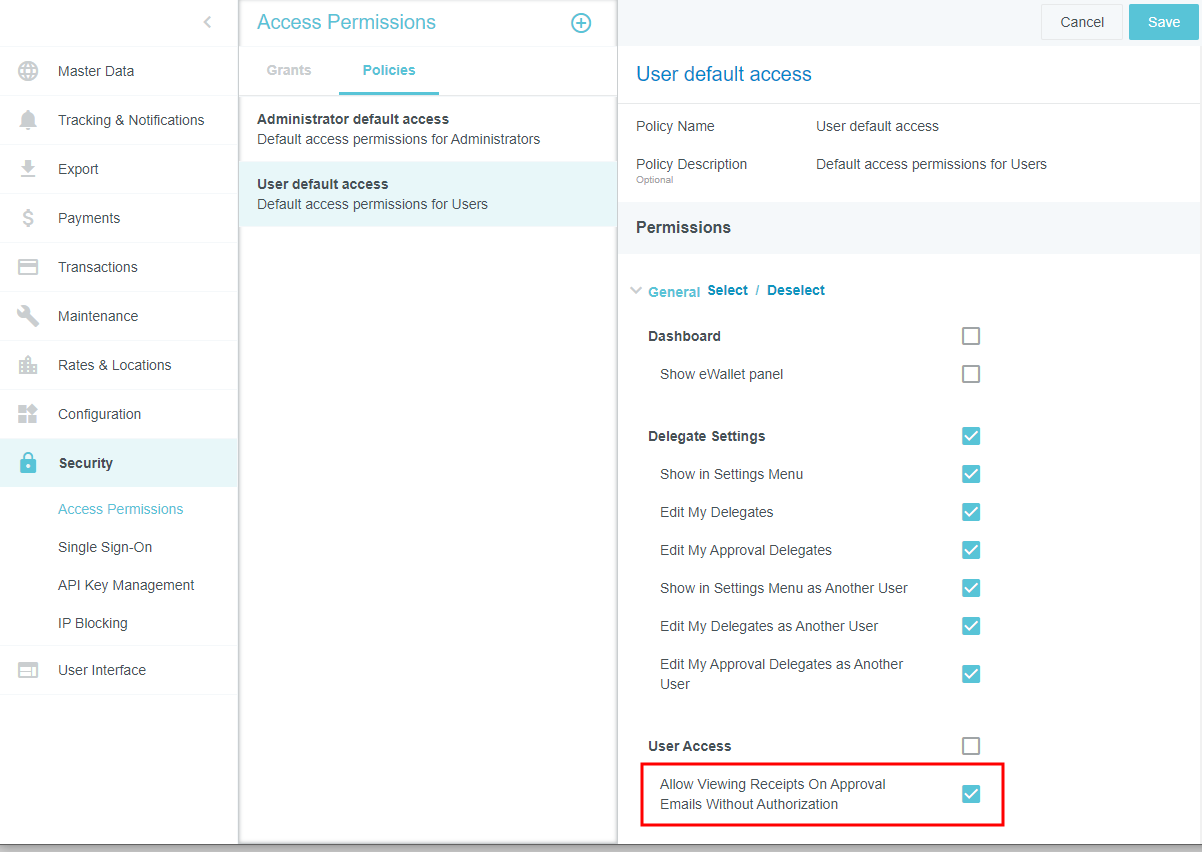1202x852 pixels.
Task: Click the globe icon beside Master Data
Action: coord(28,71)
